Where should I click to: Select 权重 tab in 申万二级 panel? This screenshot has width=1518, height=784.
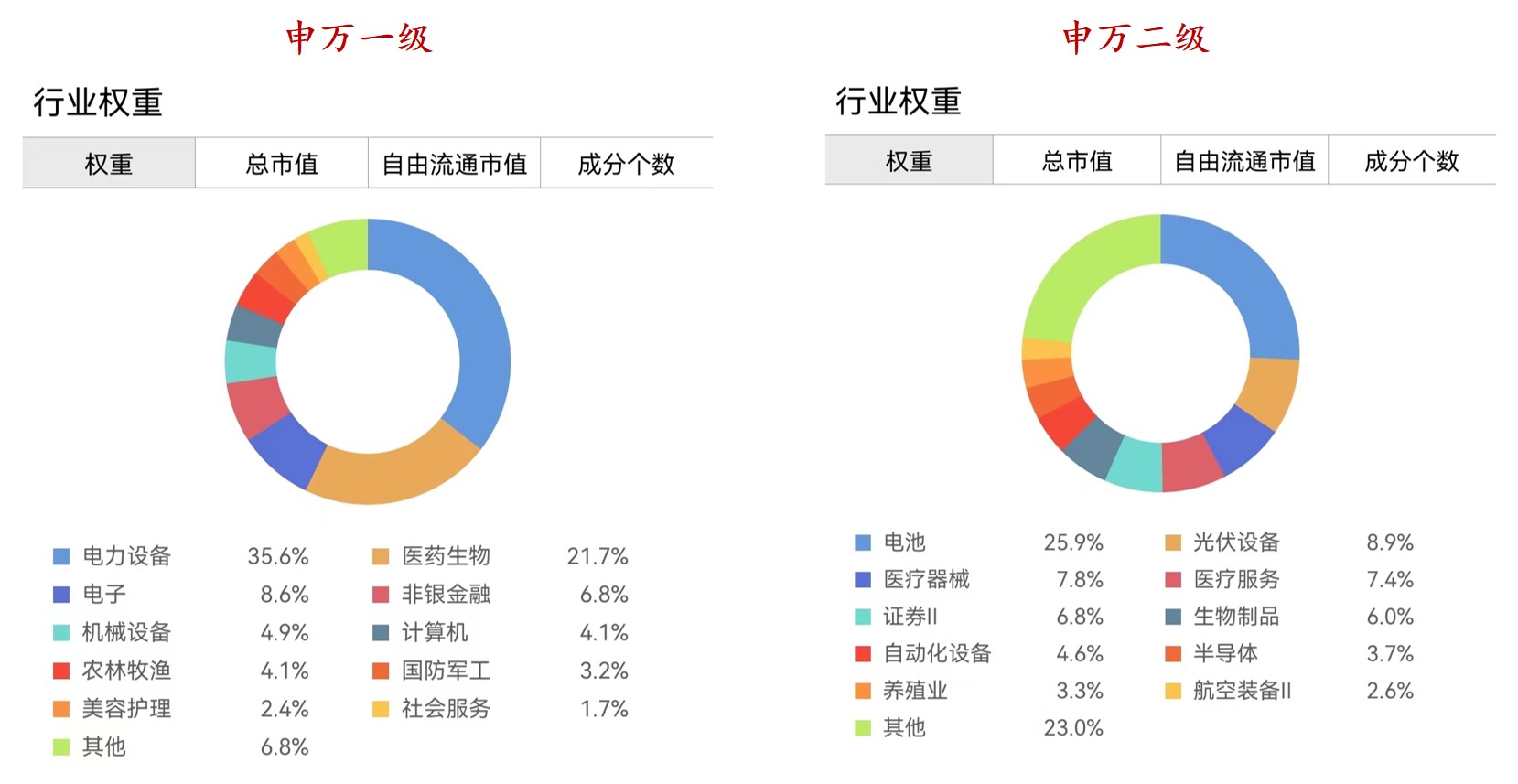pyautogui.click(x=909, y=161)
